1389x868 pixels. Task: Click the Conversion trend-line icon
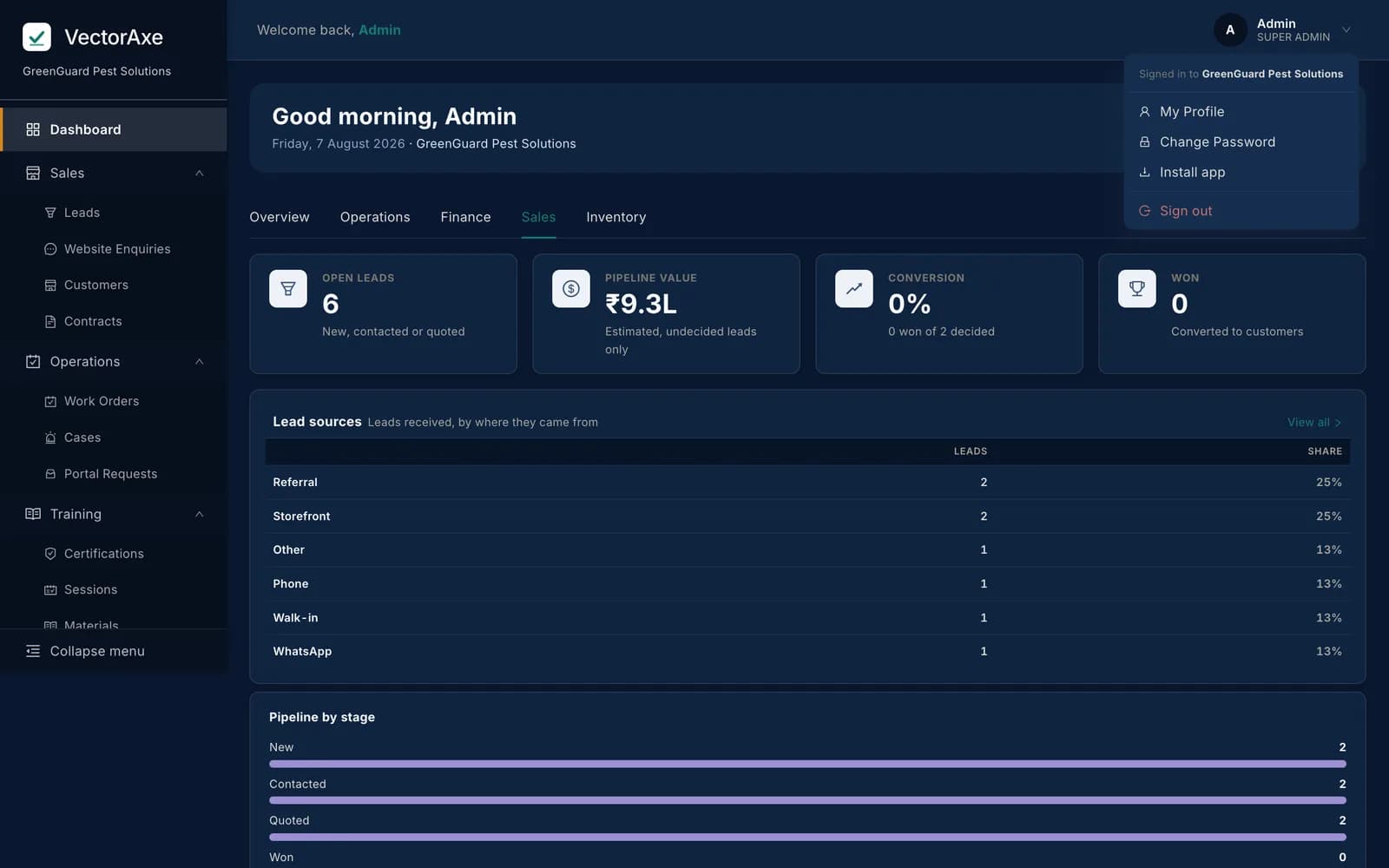(854, 289)
